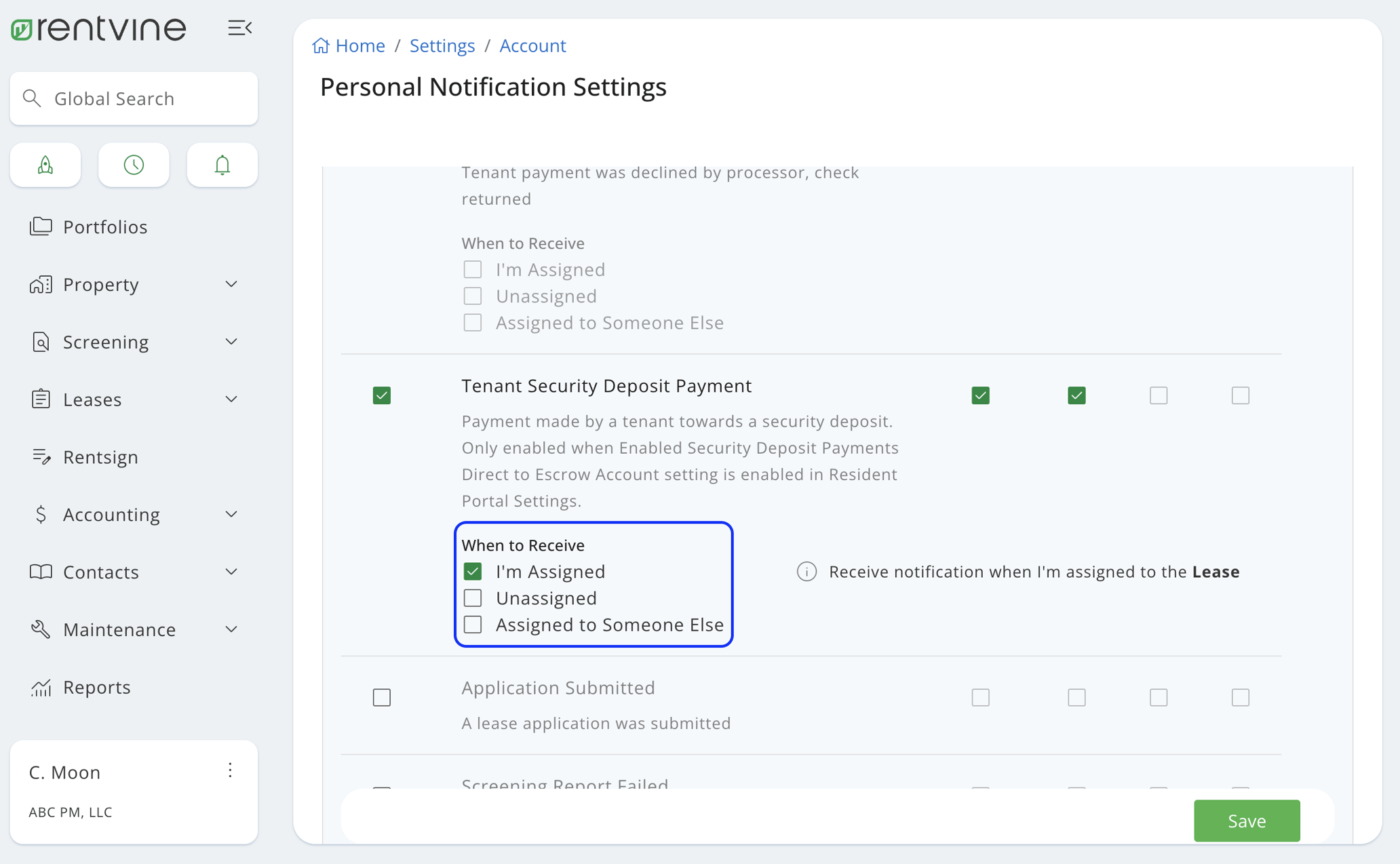1400x864 pixels.
Task: Check the Application Submitted notification checkbox
Action: 381,696
